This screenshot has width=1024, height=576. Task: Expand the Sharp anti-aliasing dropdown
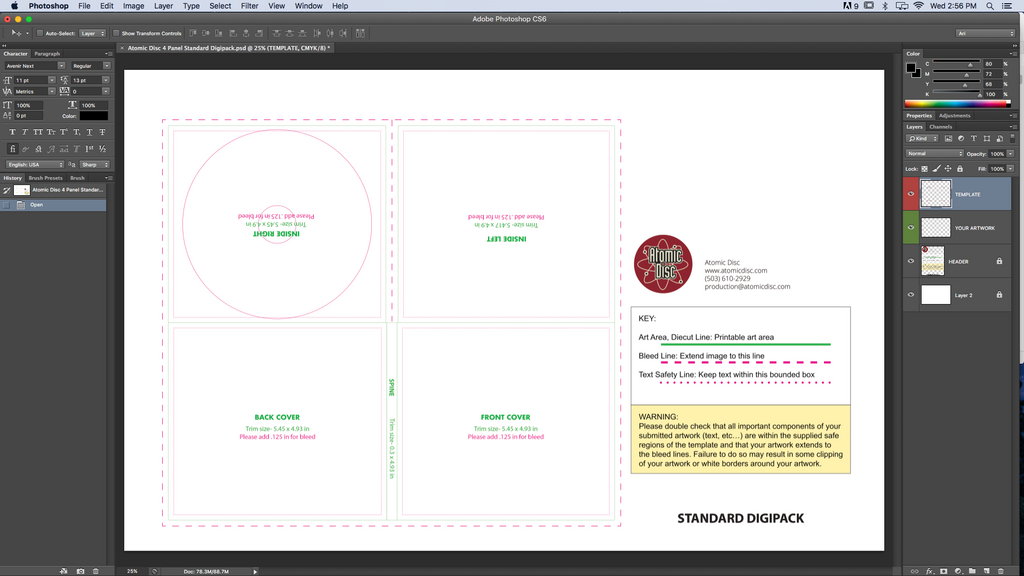pos(94,165)
